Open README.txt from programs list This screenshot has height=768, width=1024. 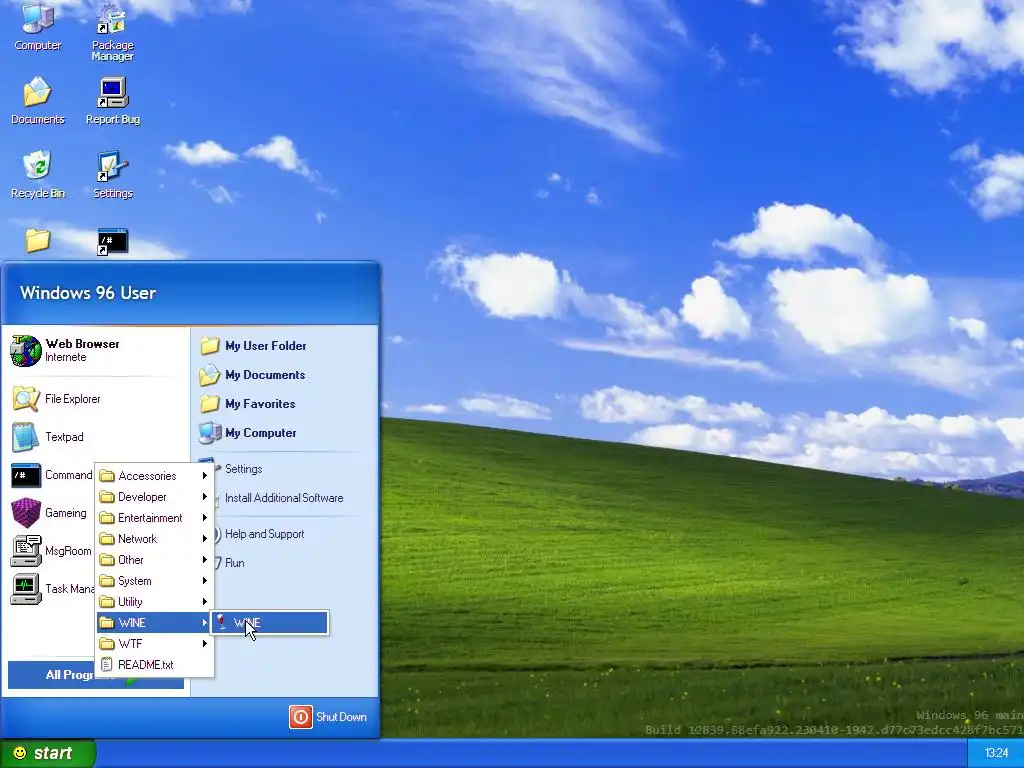(155, 664)
